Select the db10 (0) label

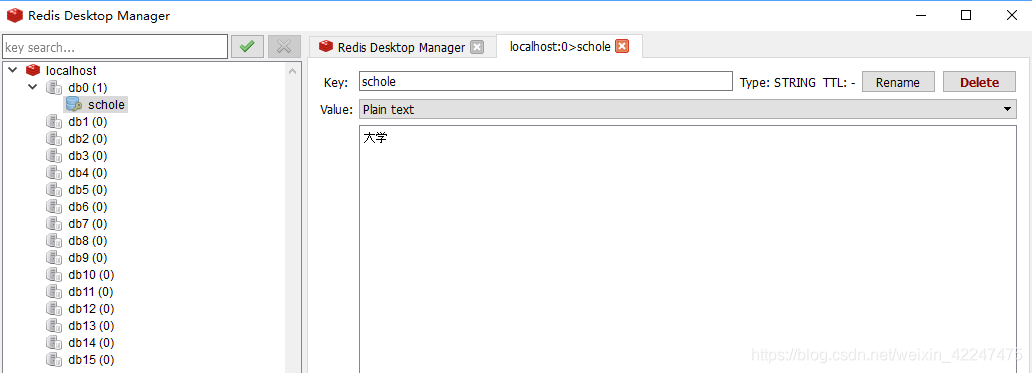(x=91, y=275)
